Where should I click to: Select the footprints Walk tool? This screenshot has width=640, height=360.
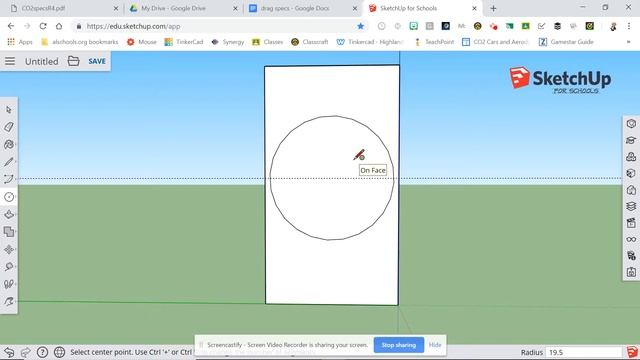pos(9,284)
